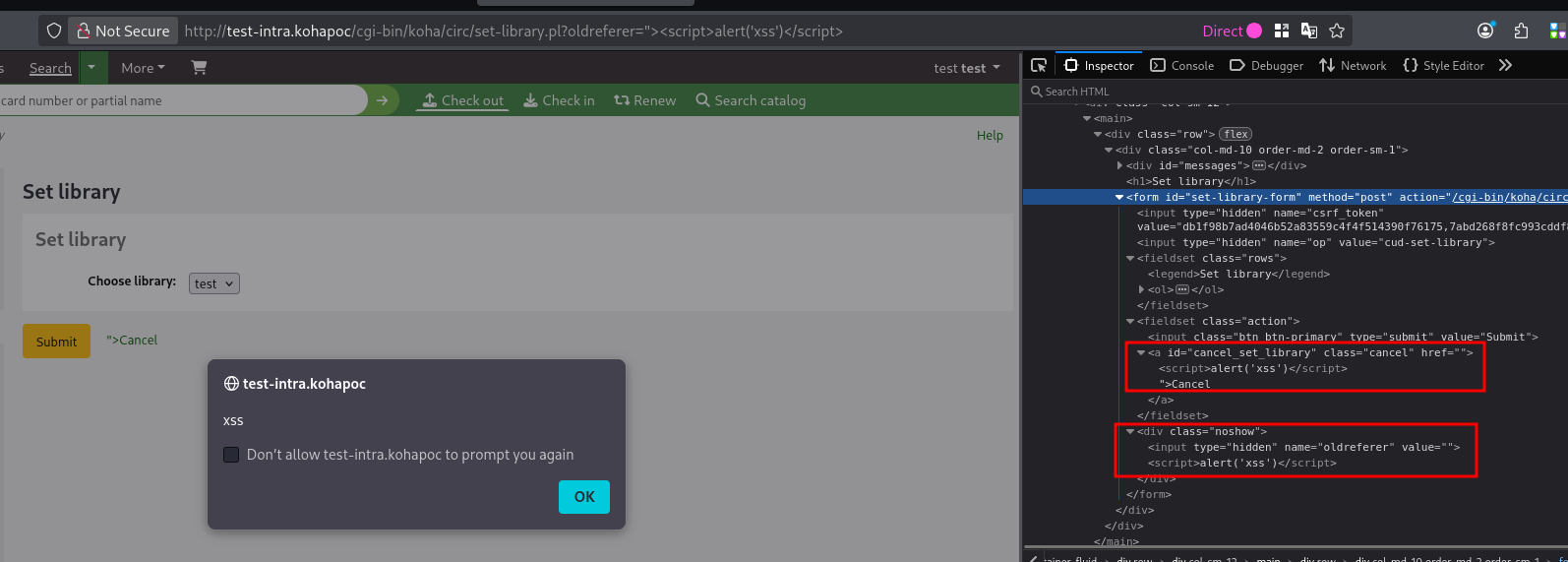This screenshot has height=562, width=1568.
Task: Open the test test user menu
Action: 966,68
